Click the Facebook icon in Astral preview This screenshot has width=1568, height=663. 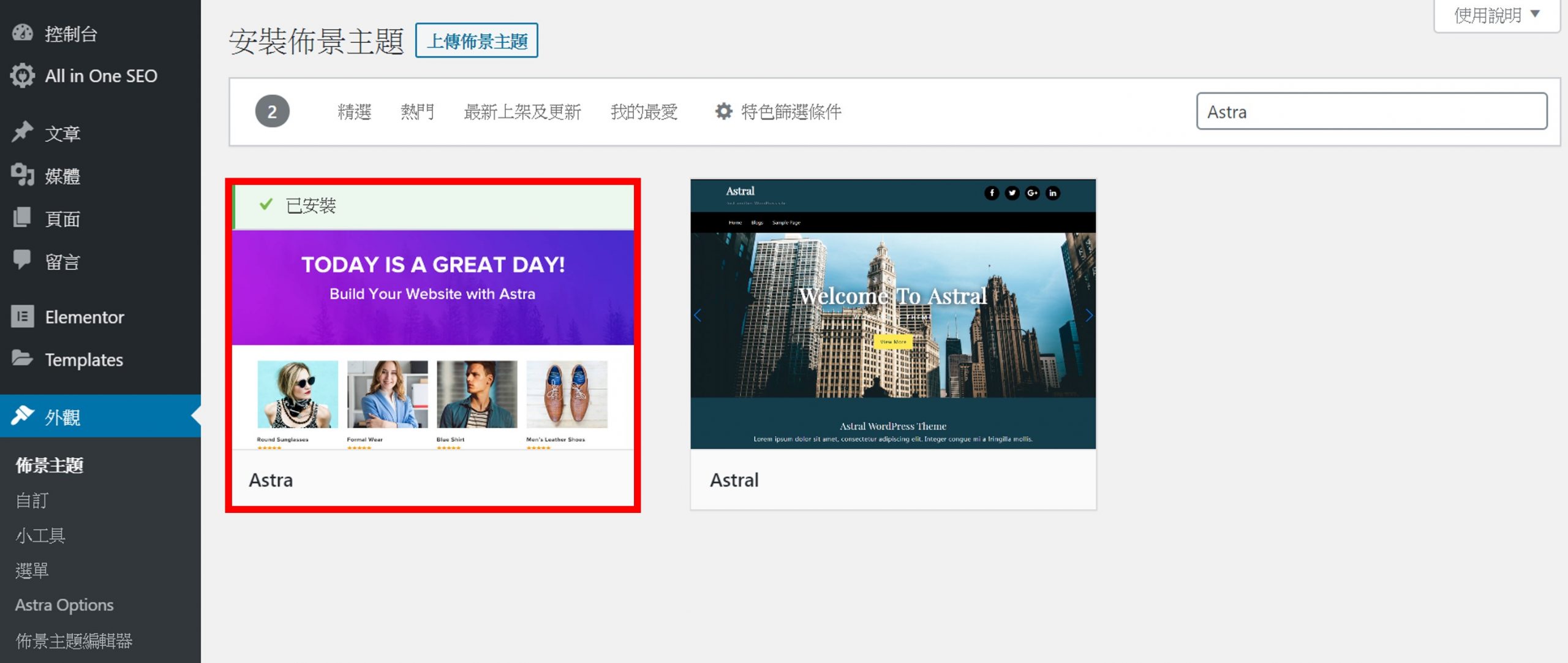(992, 193)
